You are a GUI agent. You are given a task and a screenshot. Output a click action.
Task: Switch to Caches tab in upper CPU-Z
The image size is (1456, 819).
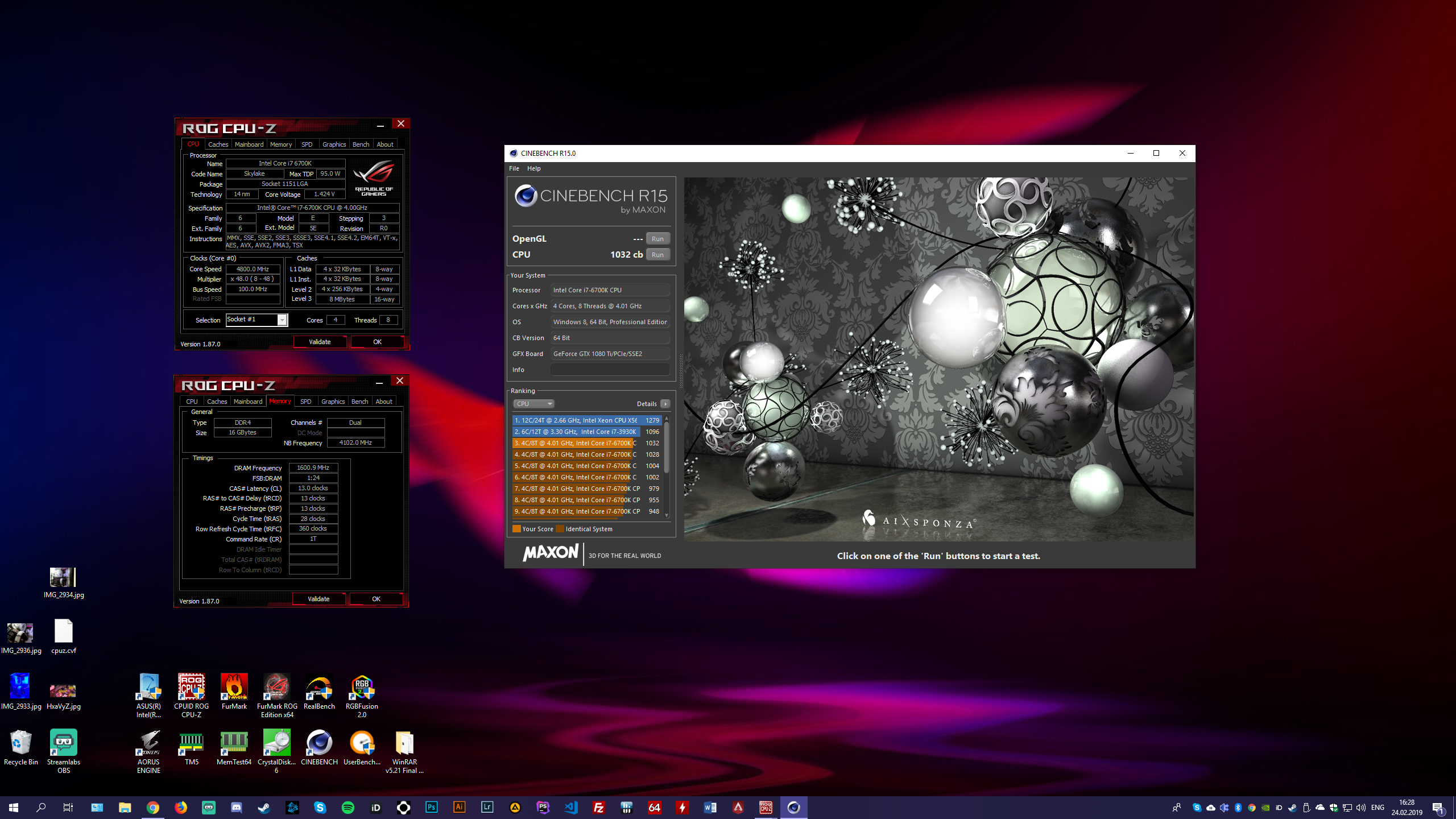point(218,144)
